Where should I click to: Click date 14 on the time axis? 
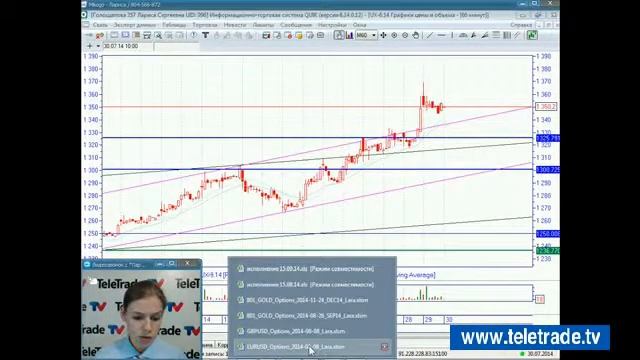pos(207,320)
